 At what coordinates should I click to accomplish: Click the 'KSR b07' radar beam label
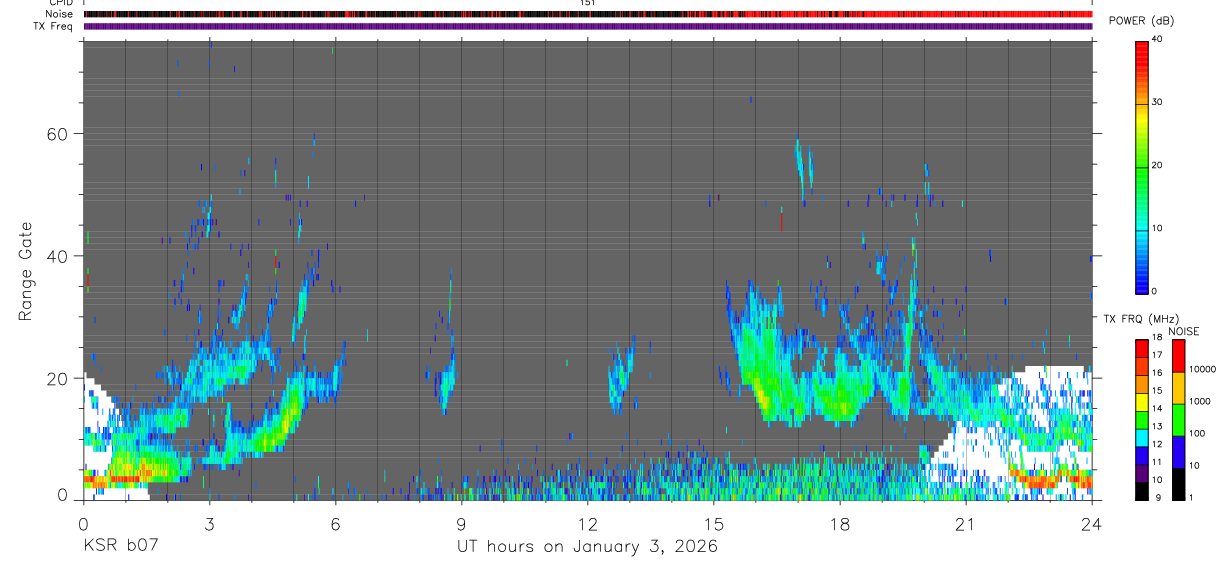pos(120,546)
